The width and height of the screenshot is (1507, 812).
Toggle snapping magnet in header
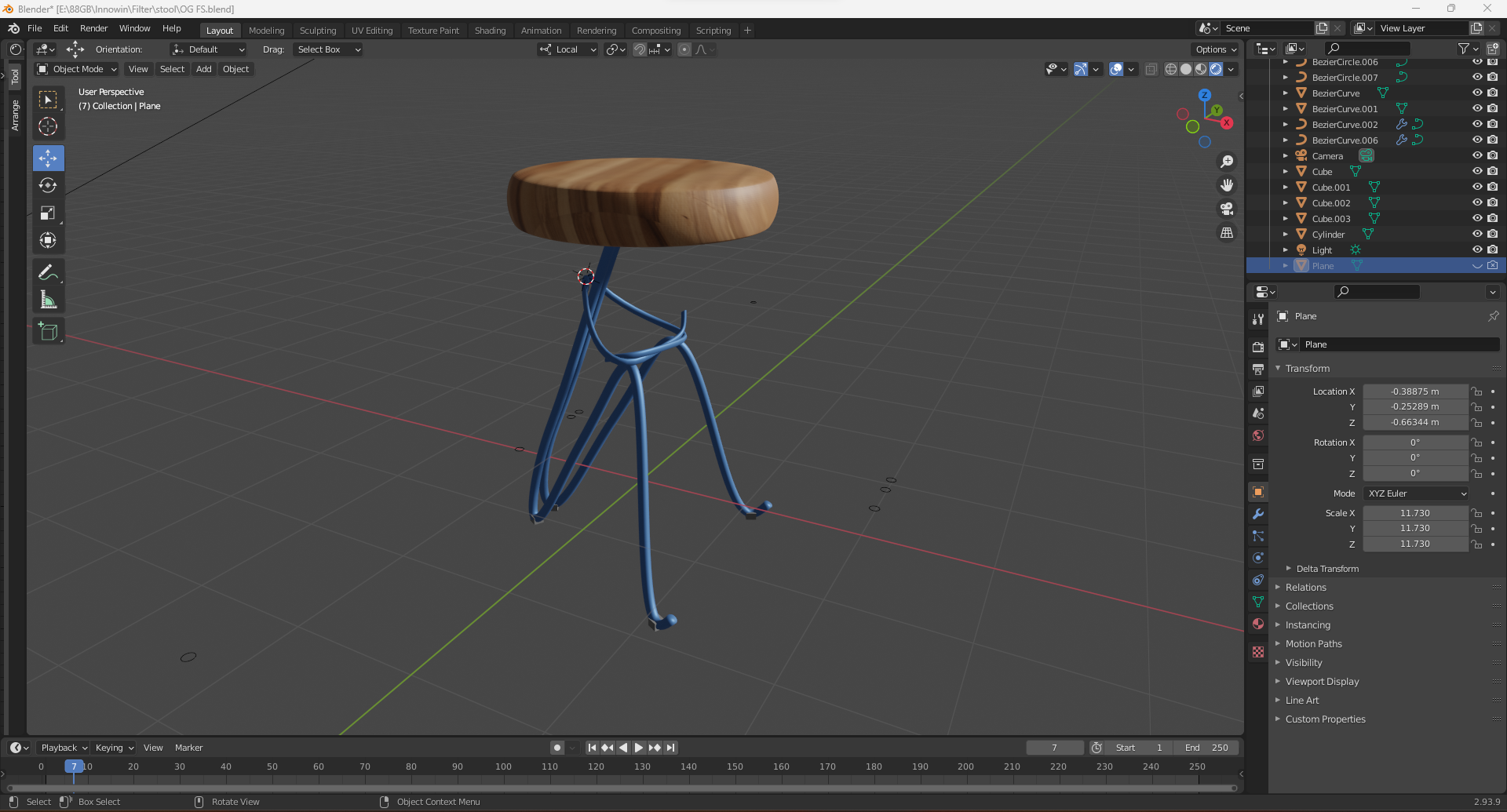[640, 49]
